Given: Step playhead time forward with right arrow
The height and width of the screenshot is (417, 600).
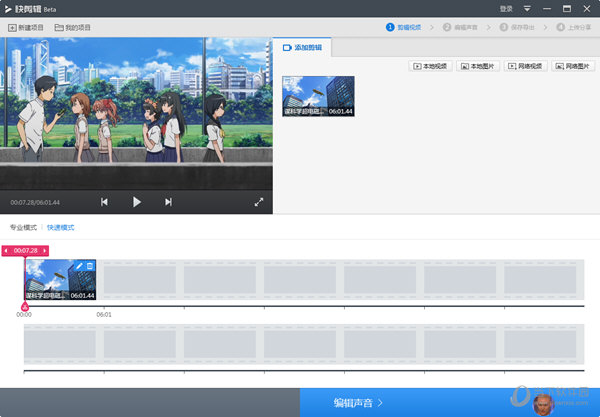Looking at the screenshot, I should 45,251.
